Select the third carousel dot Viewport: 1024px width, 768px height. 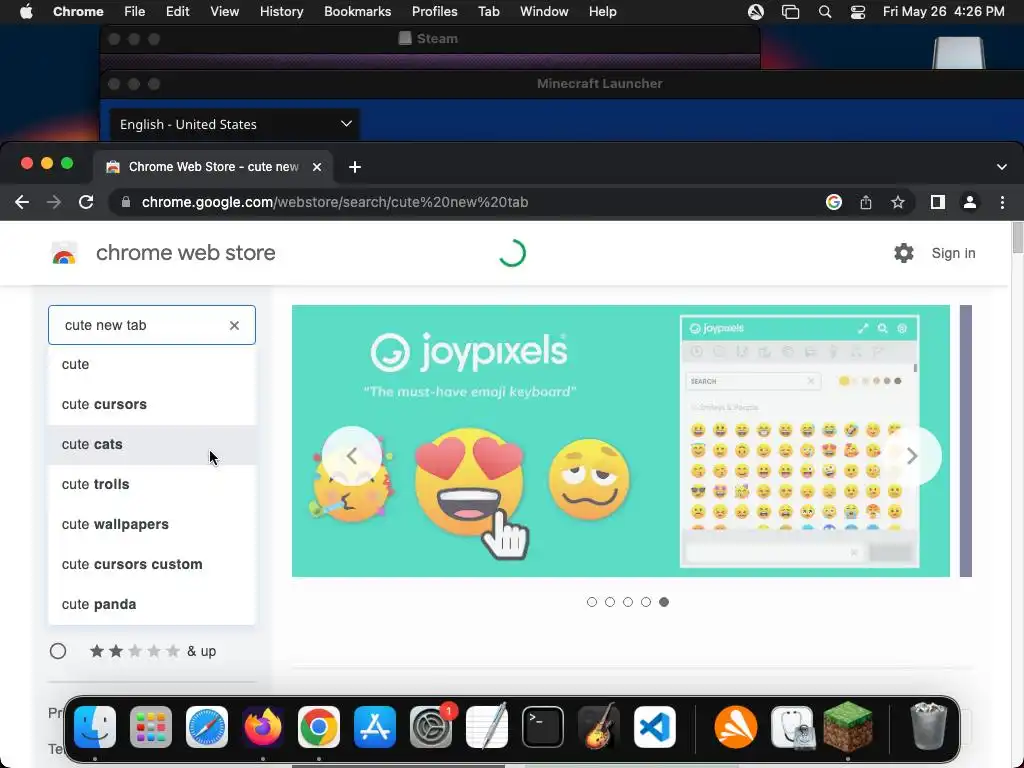(628, 602)
